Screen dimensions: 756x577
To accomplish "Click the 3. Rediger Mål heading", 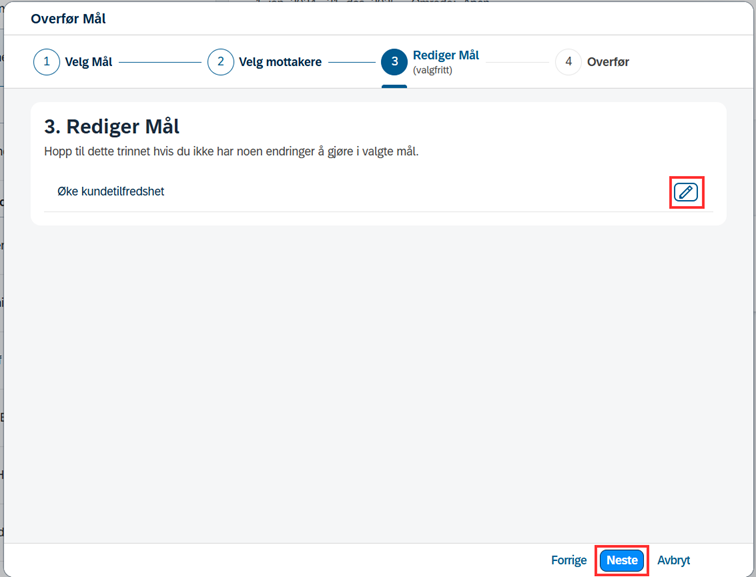I will point(112,126).
